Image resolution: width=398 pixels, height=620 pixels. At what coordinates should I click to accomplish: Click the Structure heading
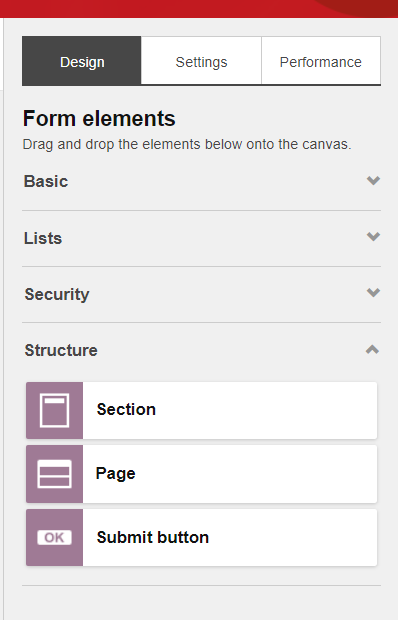pyautogui.click(x=61, y=350)
